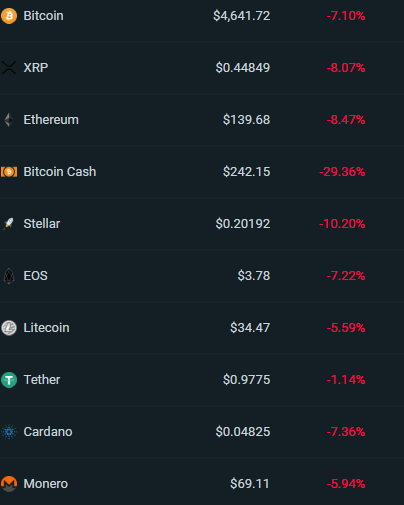
Task: Click the green Tether icon
Action: (9, 380)
